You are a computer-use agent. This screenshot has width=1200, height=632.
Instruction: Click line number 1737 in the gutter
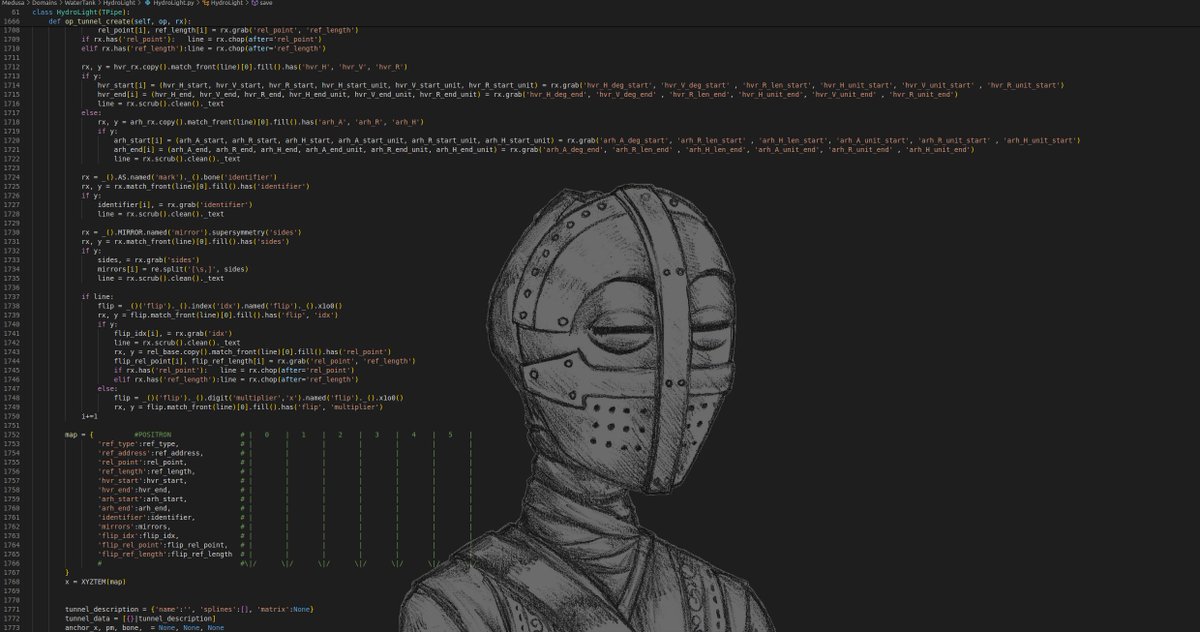coord(11,297)
